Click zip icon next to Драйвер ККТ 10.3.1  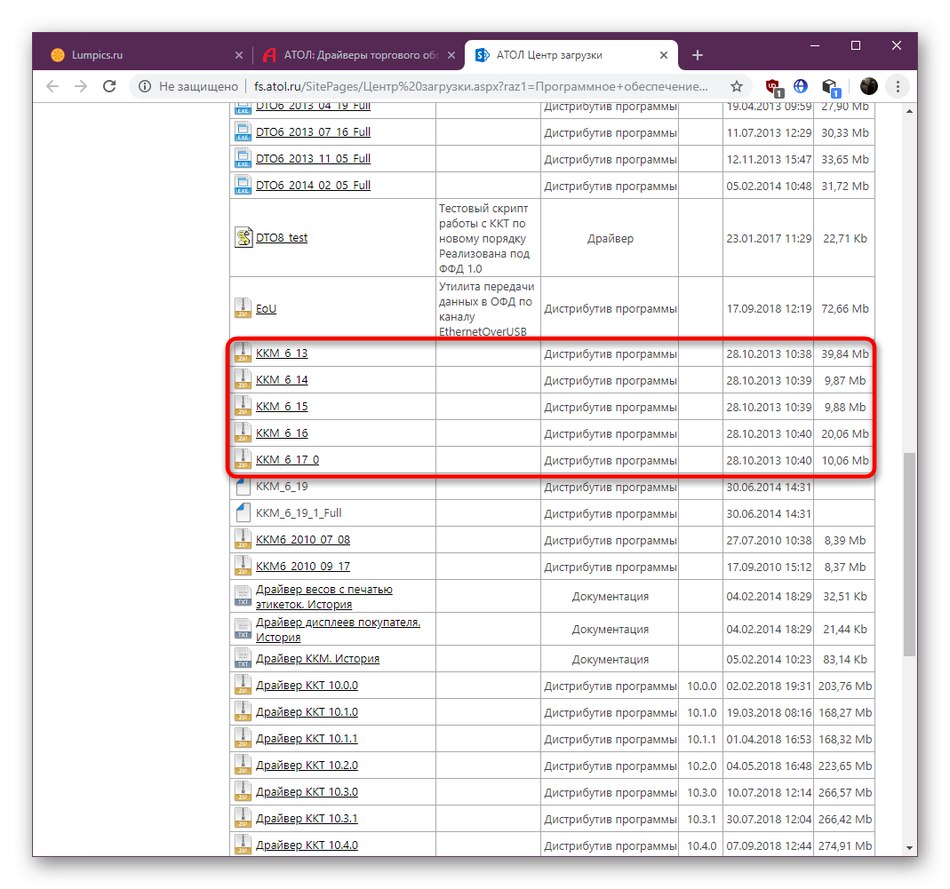243,818
